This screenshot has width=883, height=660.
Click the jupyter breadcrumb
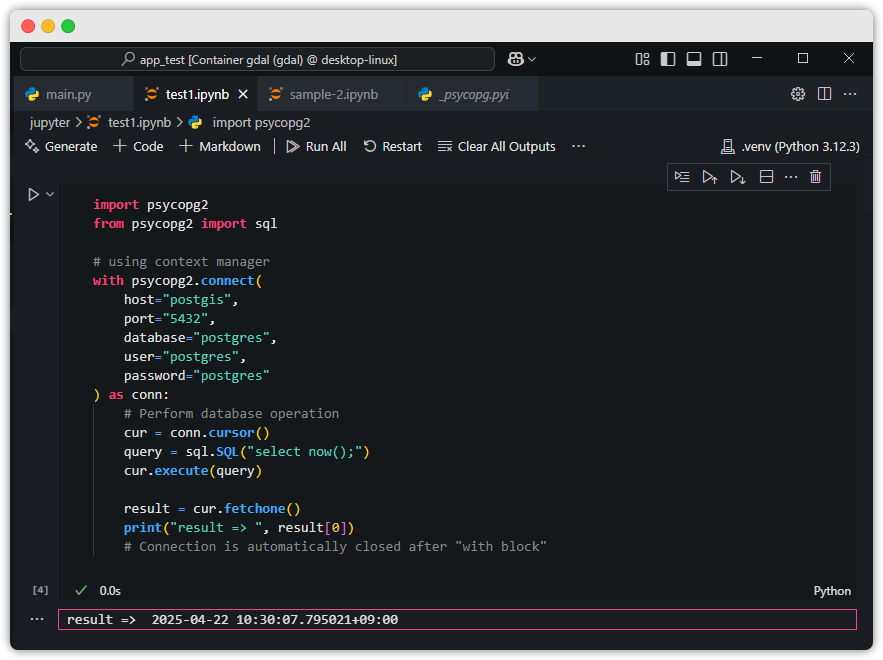(50, 123)
